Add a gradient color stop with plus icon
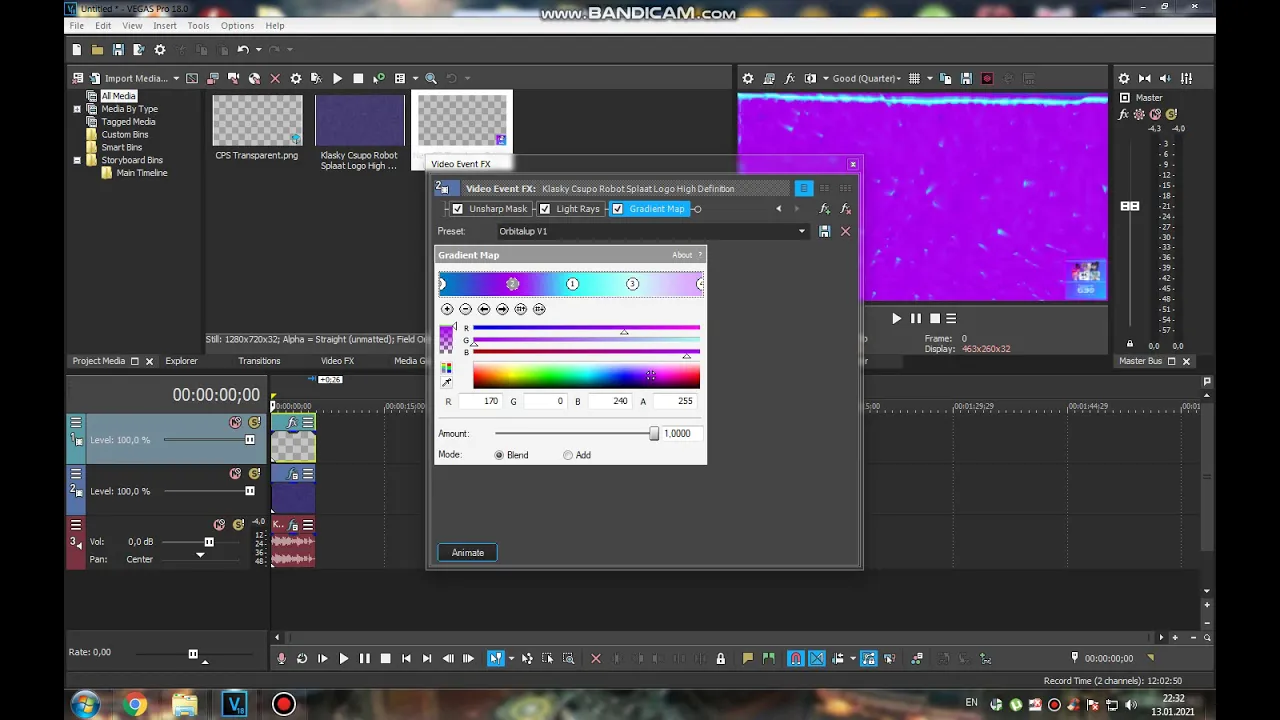The height and width of the screenshot is (720, 1280). coord(447,309)
